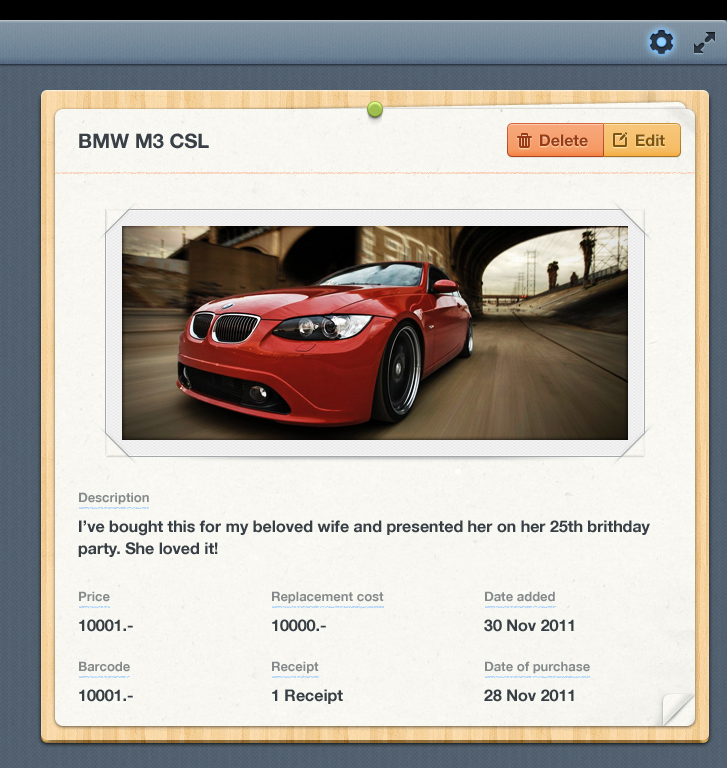This screenshot has height=768, width=727.
Task: Select the price value 10001.- under Price
Action: 106,625
